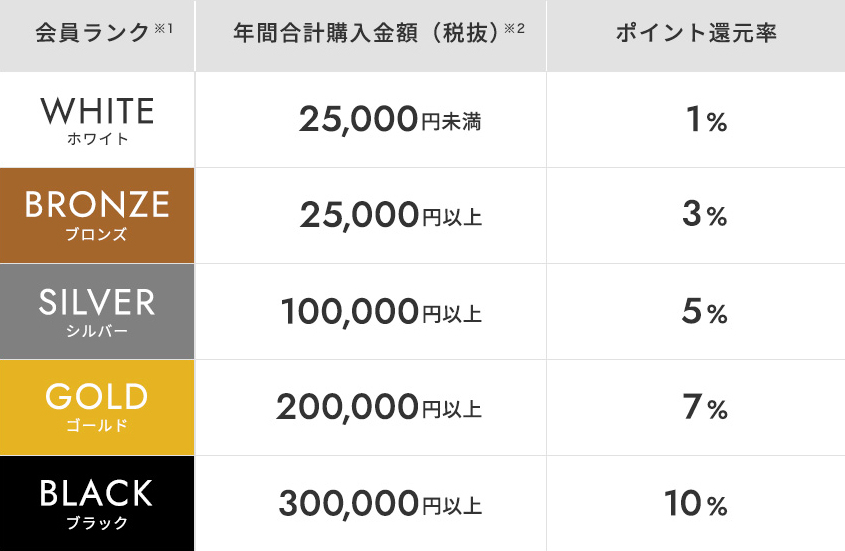Click the 年間合計購入金額 column header
This screenshot has height=551, width=845.
(x=364, y=33)
